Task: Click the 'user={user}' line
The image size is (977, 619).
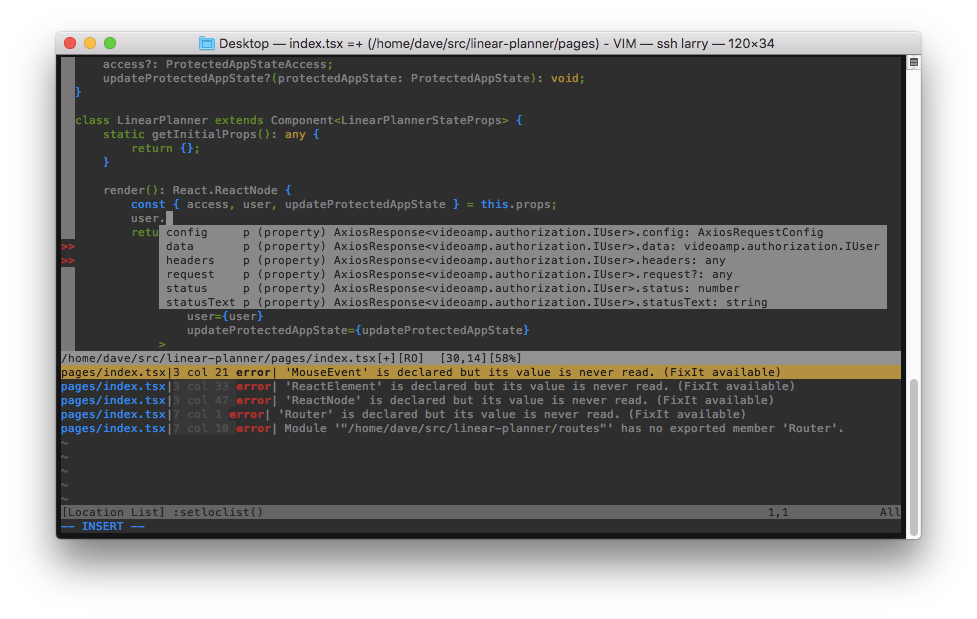Action: [x=225, y=317]
